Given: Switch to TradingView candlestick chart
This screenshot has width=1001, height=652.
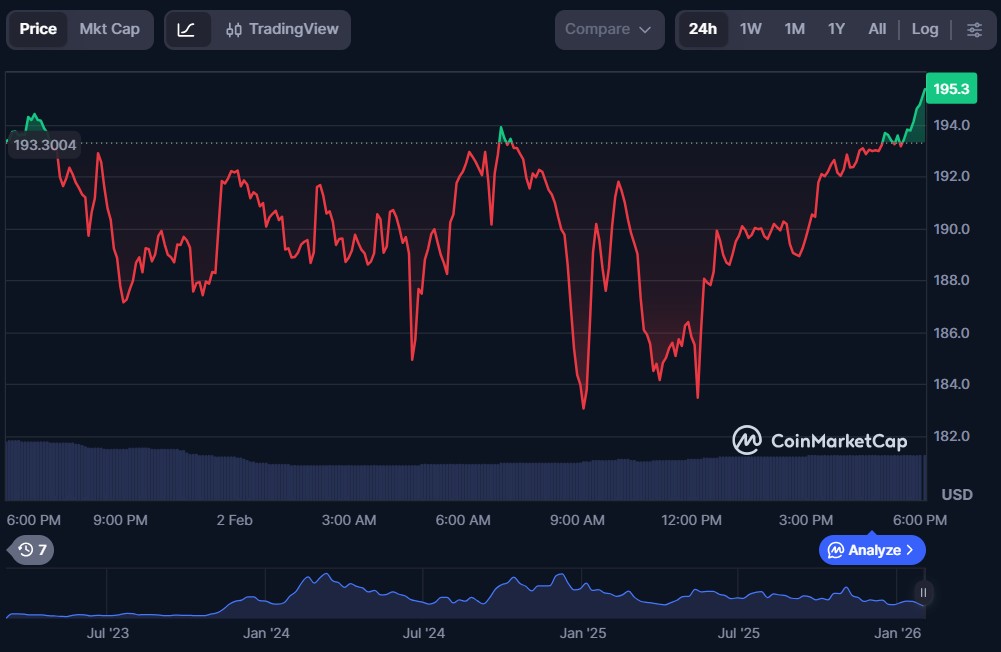Looking at the screenshot, I should tap(282, 29).
